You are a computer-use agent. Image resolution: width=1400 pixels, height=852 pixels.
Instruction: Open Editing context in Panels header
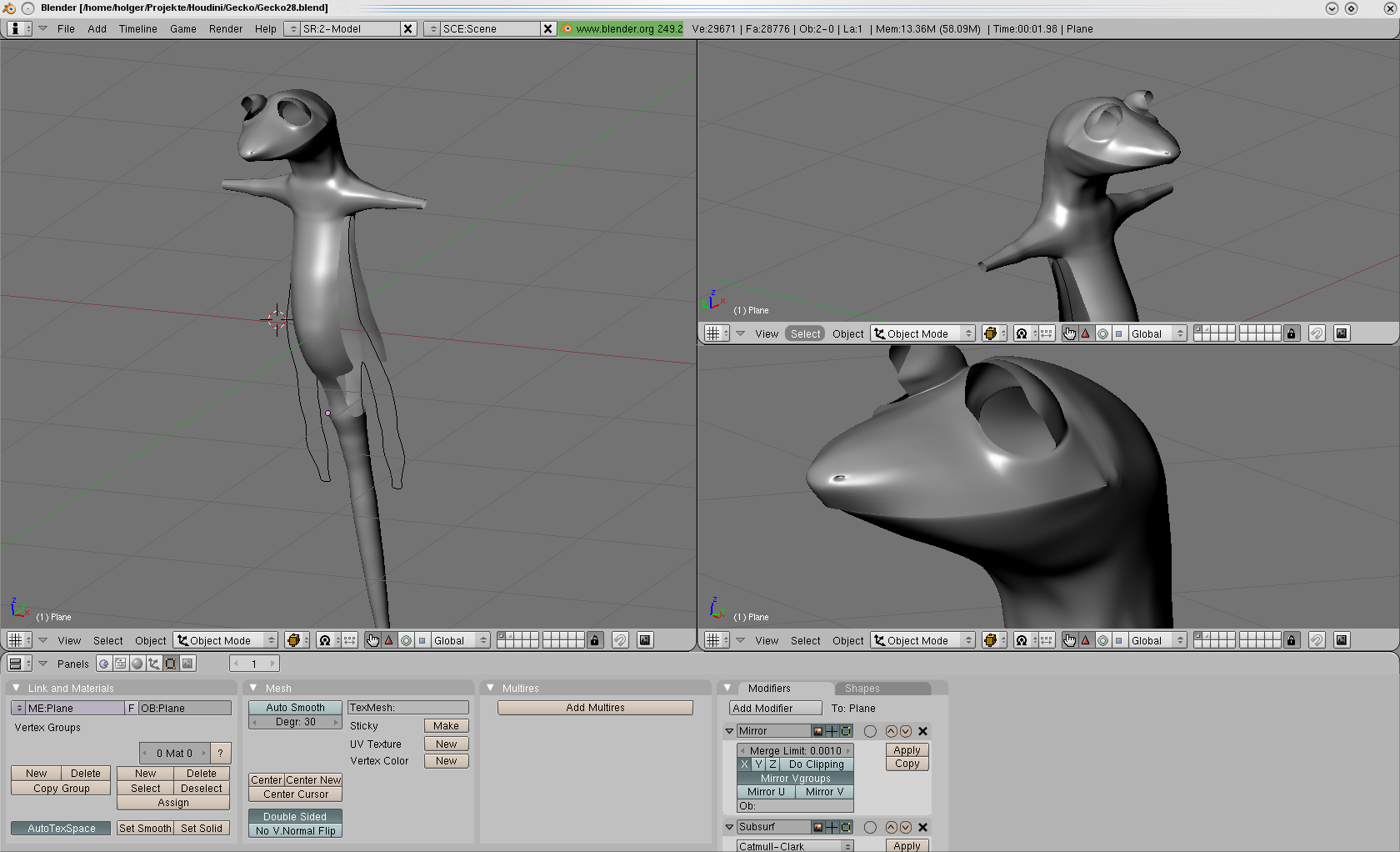pos(170,664)
